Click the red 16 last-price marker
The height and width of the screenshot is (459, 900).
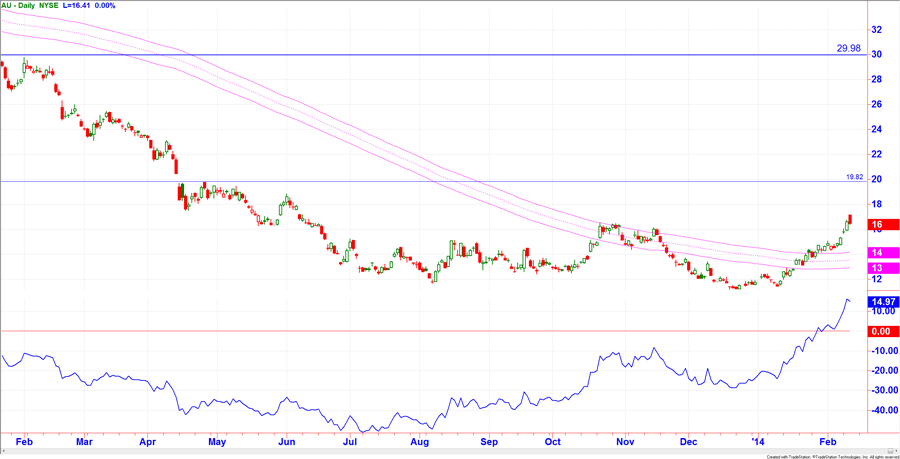[x=875, y=225]
